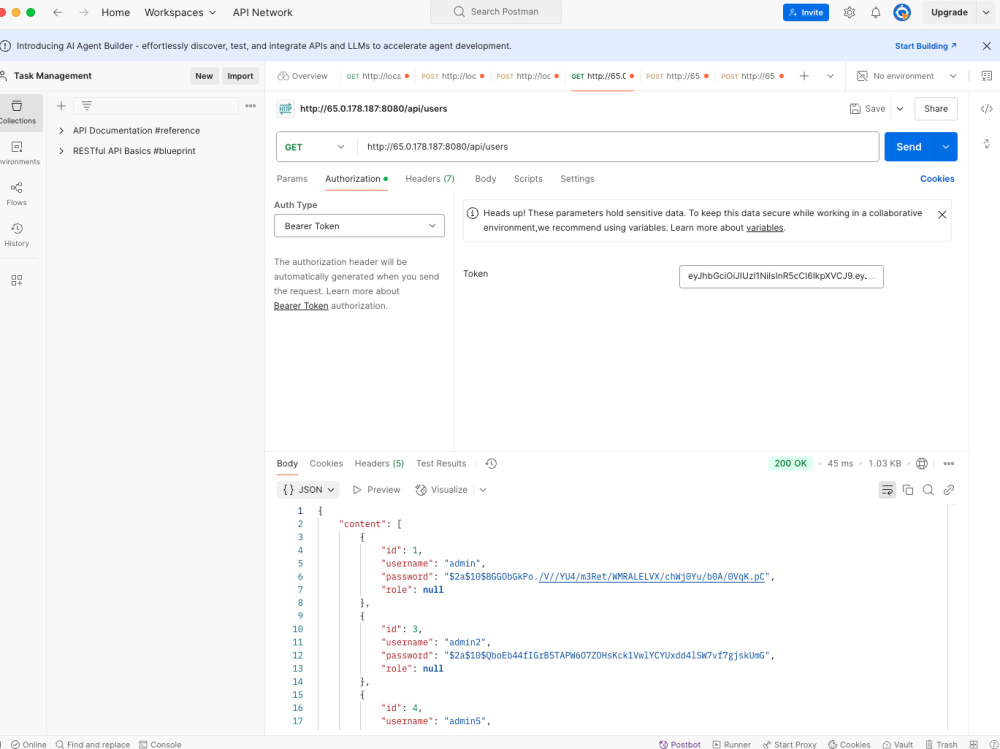Click the New button
The width and height of the screenshot is (1000, 749).
[x=204, y=76]
